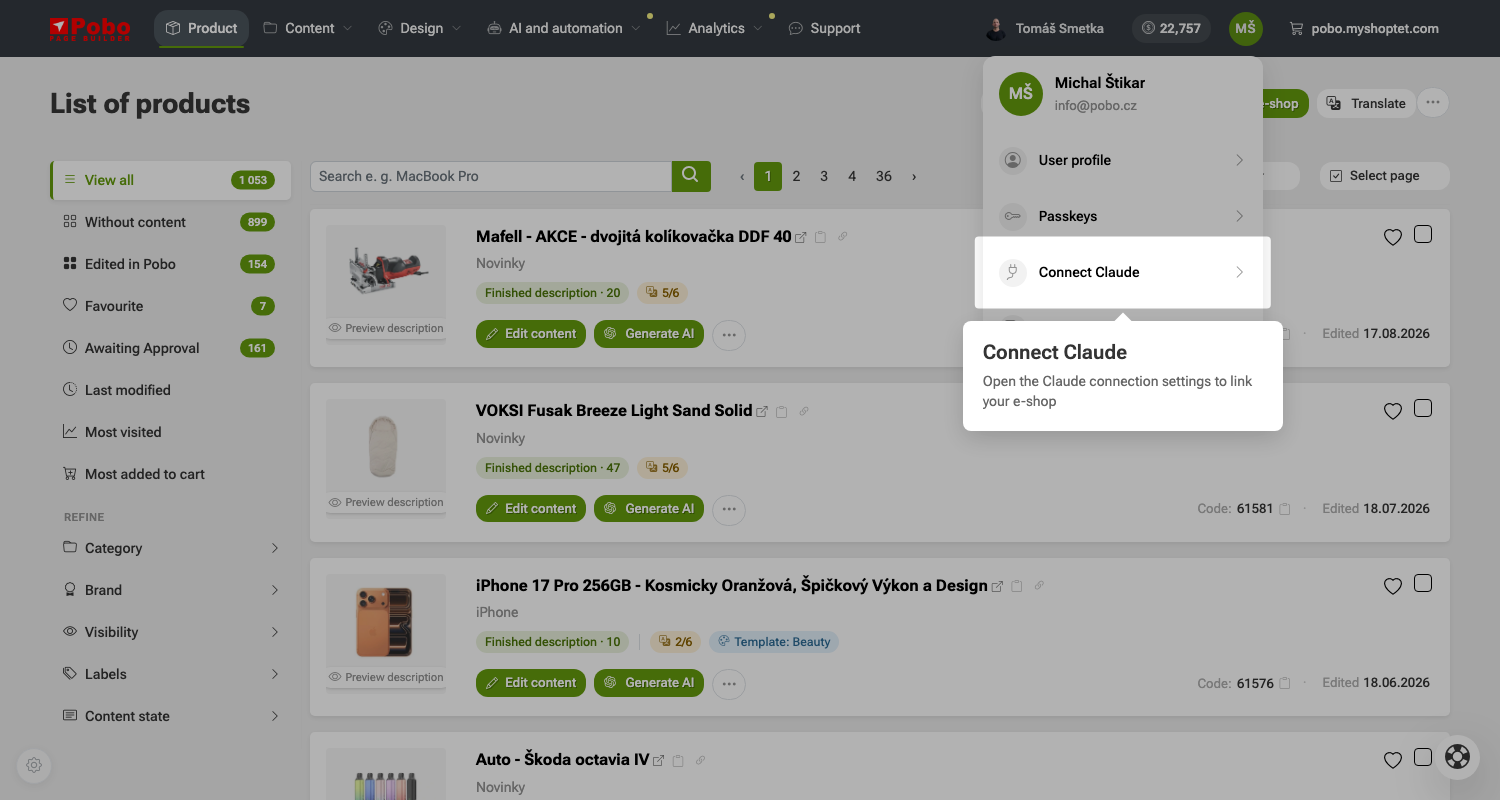Image resolution: width=1500 pixels, height=800 pixels.
Task: Open the Mafell product thumbnail
Action: pyautogui.click(x=386, y=272)
